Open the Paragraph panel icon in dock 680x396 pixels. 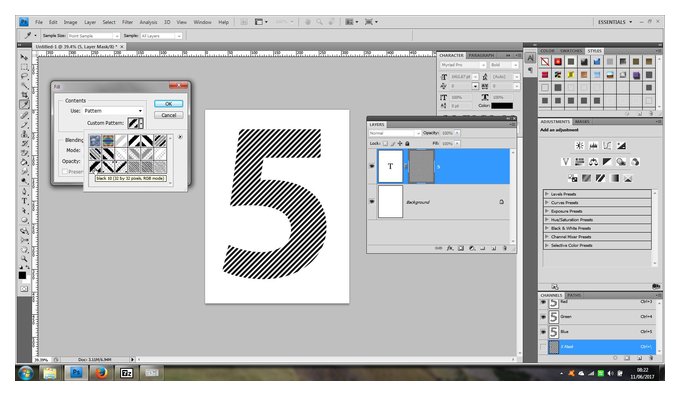coord(530,70)
